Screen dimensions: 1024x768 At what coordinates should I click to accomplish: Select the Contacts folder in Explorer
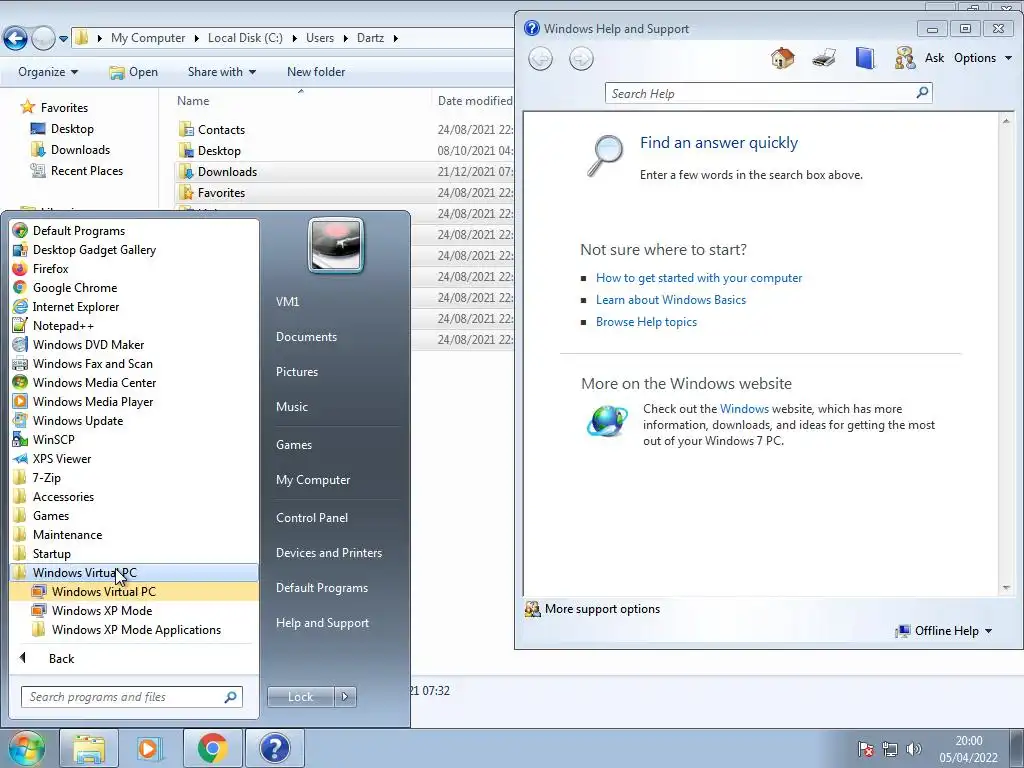coord(221,129)
